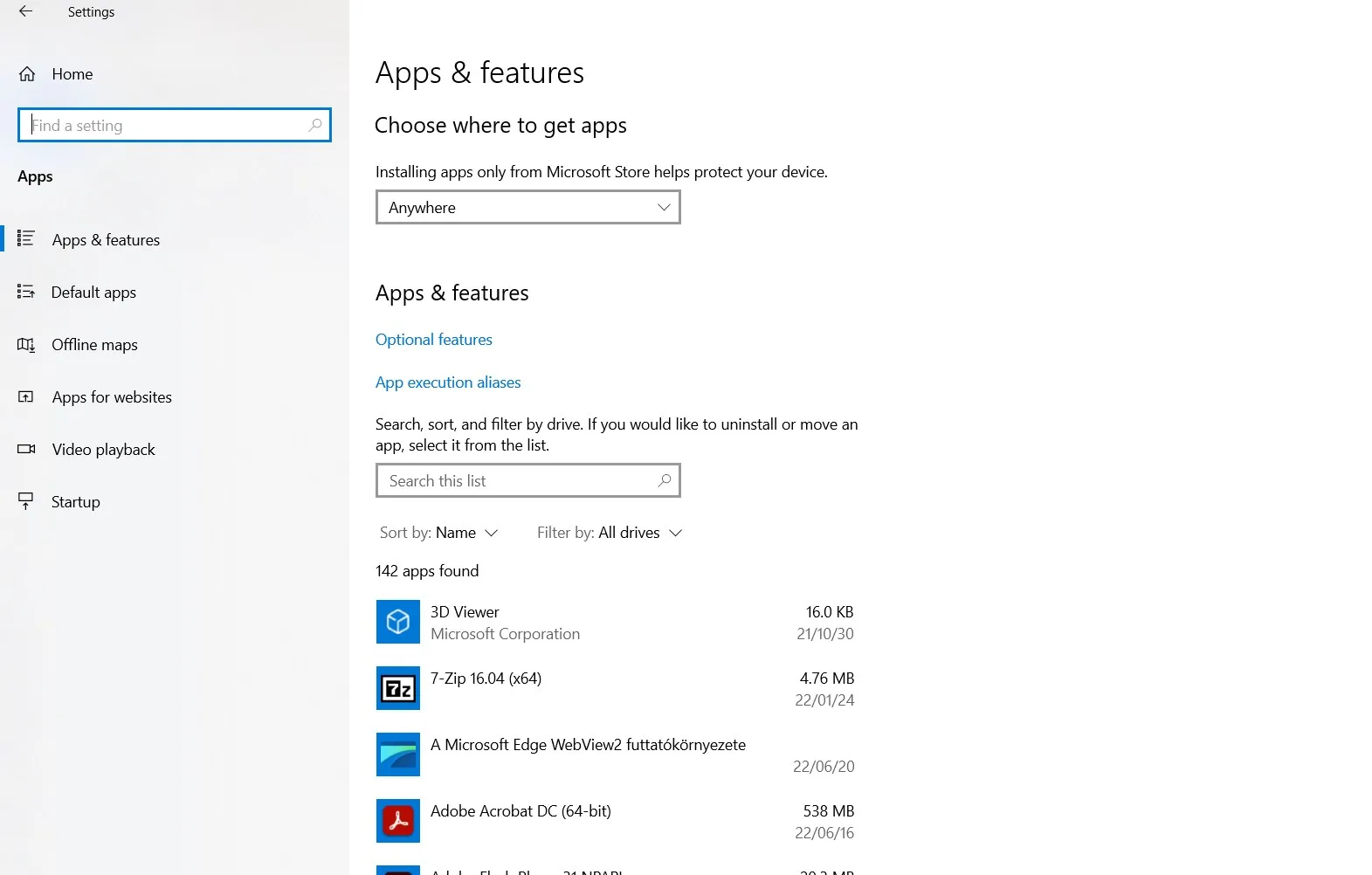Click the Startup sidebar icon
Image resolution: width=1372 pixels, height=875 pixels.
coord(26,501)
